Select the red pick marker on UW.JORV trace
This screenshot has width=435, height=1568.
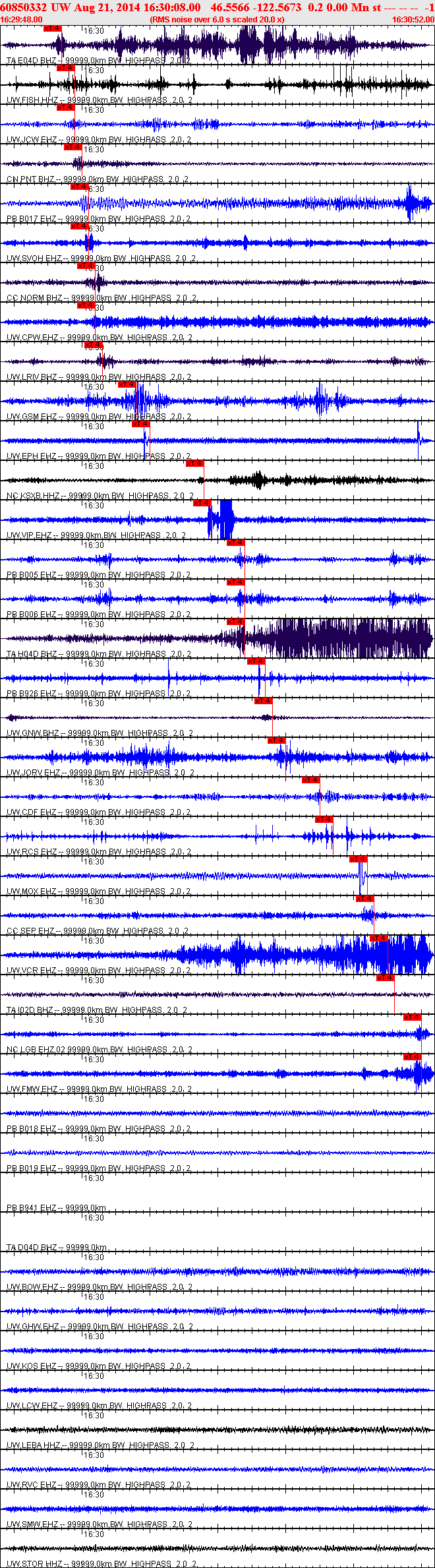tap(277, 740)
